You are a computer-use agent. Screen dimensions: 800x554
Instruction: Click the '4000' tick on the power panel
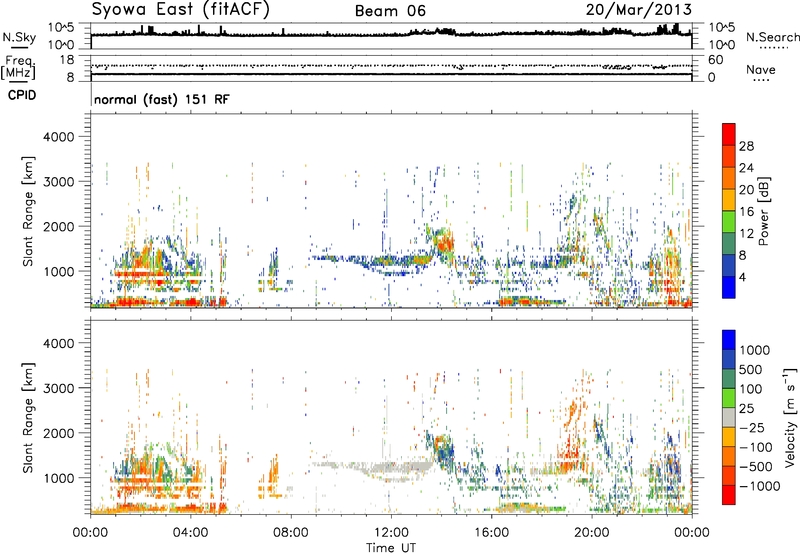coord(58,137)
